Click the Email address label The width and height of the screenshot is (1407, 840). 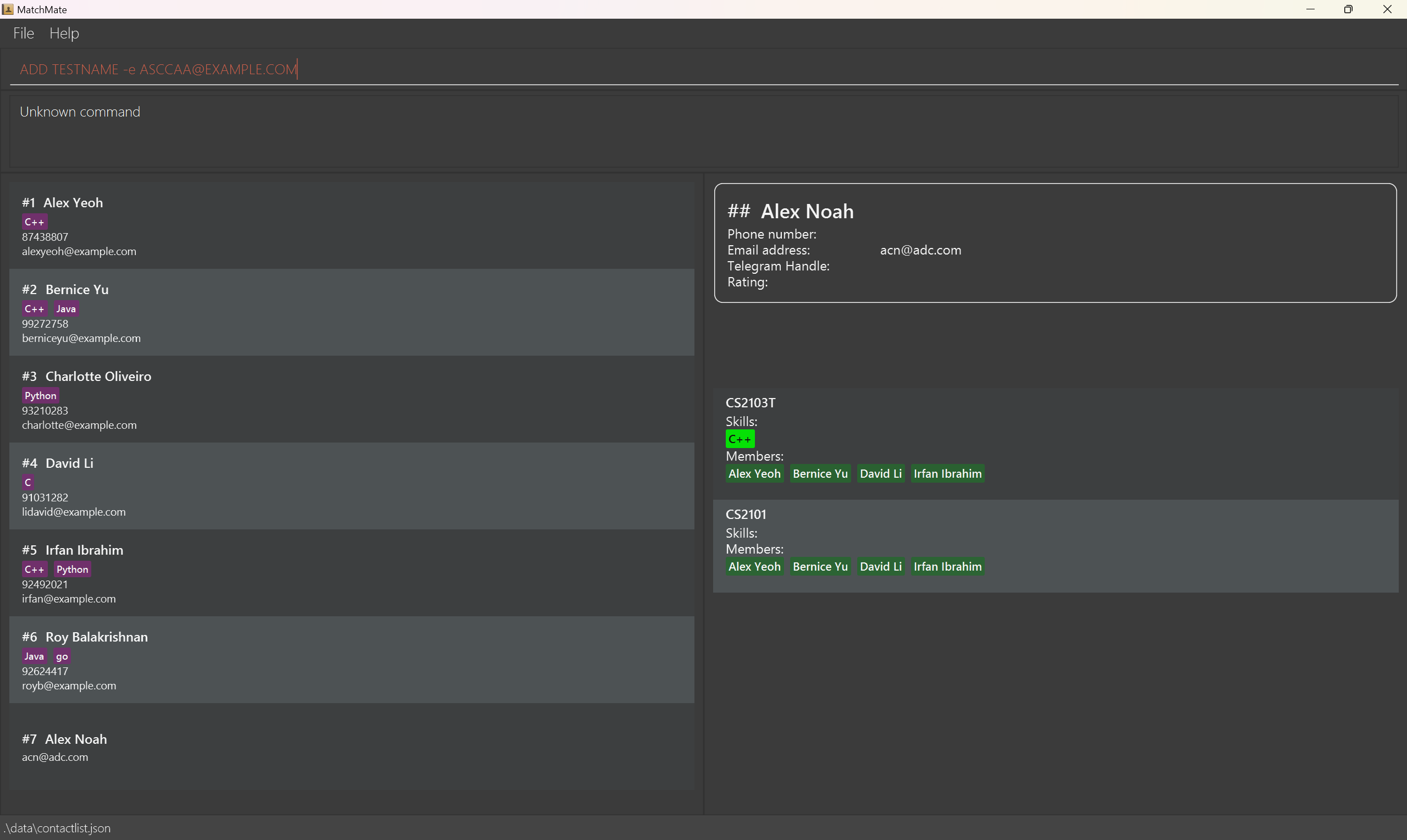769,250
